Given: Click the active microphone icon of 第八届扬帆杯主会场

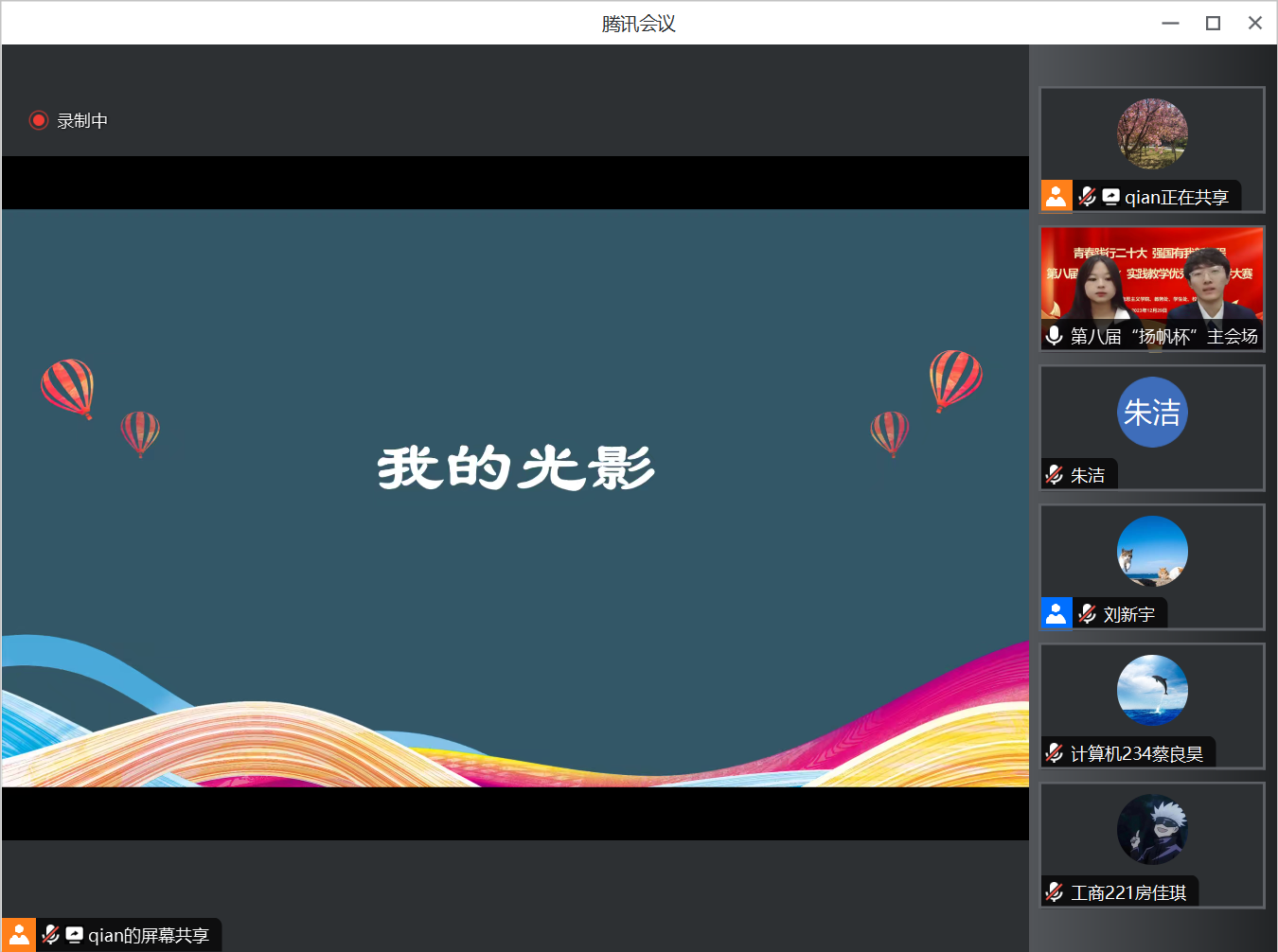Looking at the screenshot, I should point(1054,335).
